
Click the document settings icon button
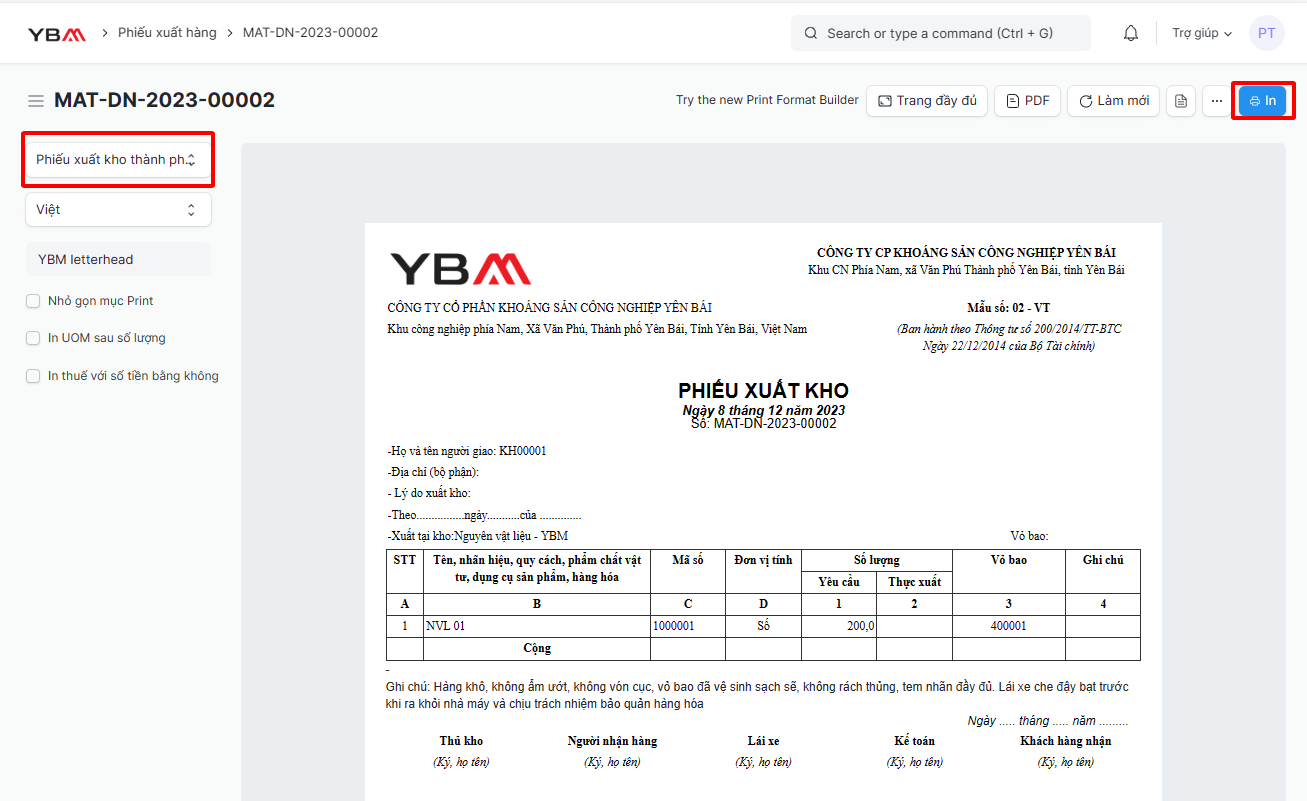[x=1181, y=101]
